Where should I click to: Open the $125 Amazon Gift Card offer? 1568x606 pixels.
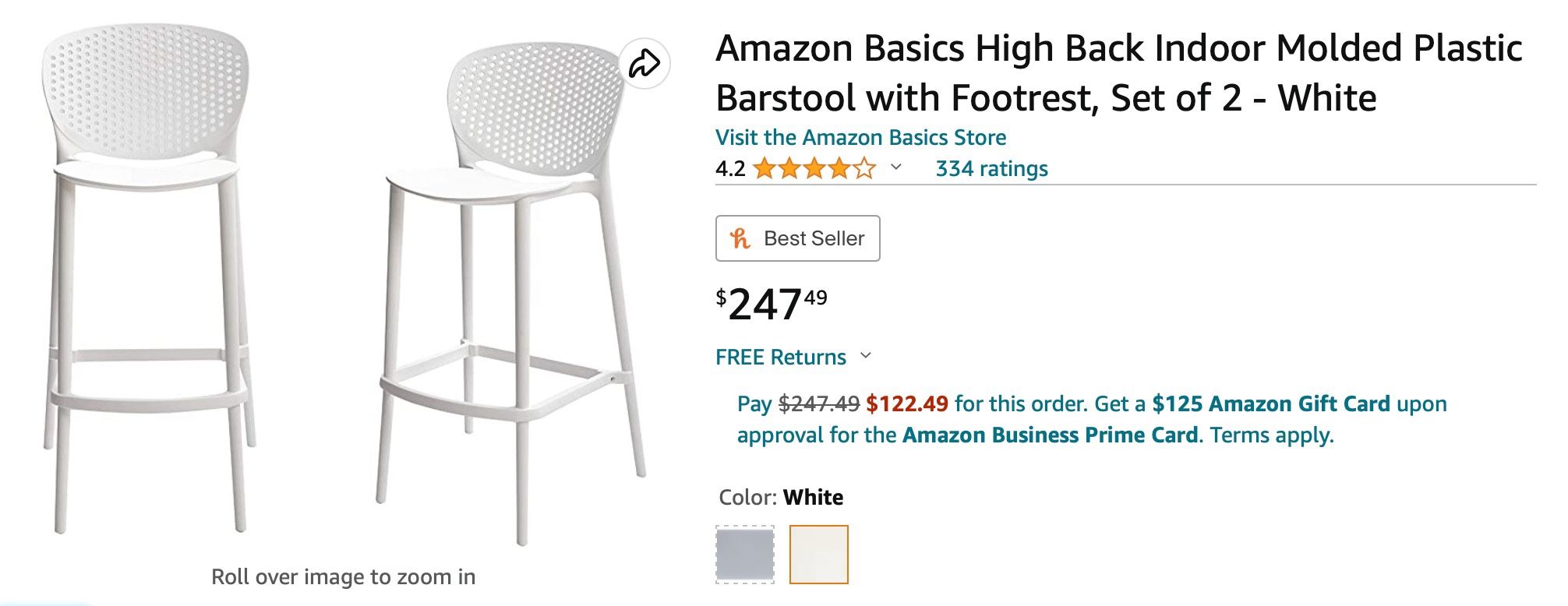pyautogui.click(x=1270, y=403)
